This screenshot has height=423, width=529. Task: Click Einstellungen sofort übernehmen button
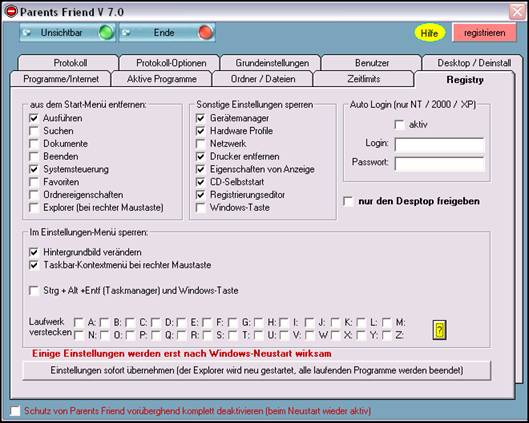pyautogui.click(x=256, y=370)
